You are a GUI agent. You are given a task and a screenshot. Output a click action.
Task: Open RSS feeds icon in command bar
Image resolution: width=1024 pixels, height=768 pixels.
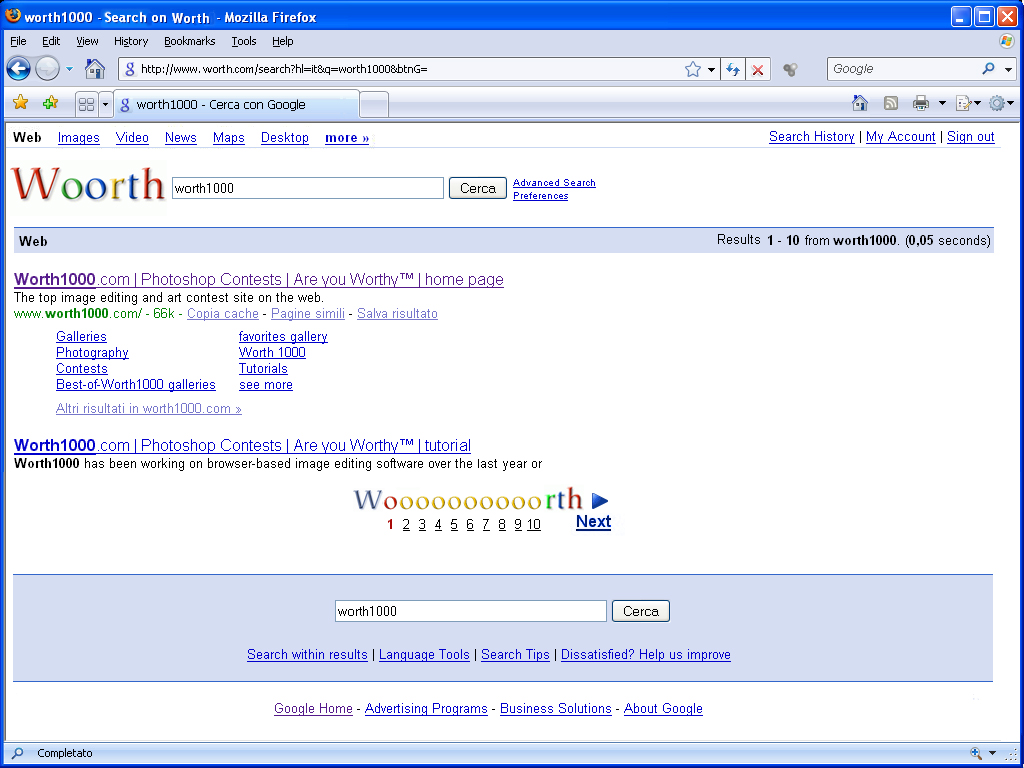[891, 103]
